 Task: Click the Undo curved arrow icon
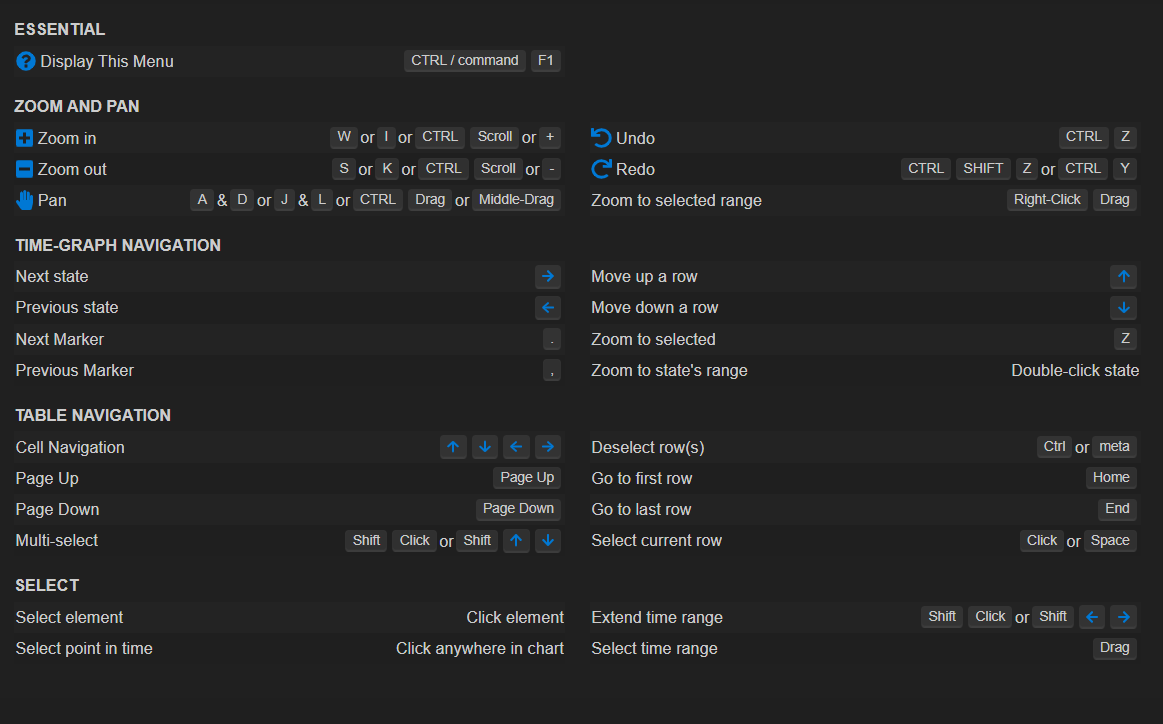(x=601, y=138)
